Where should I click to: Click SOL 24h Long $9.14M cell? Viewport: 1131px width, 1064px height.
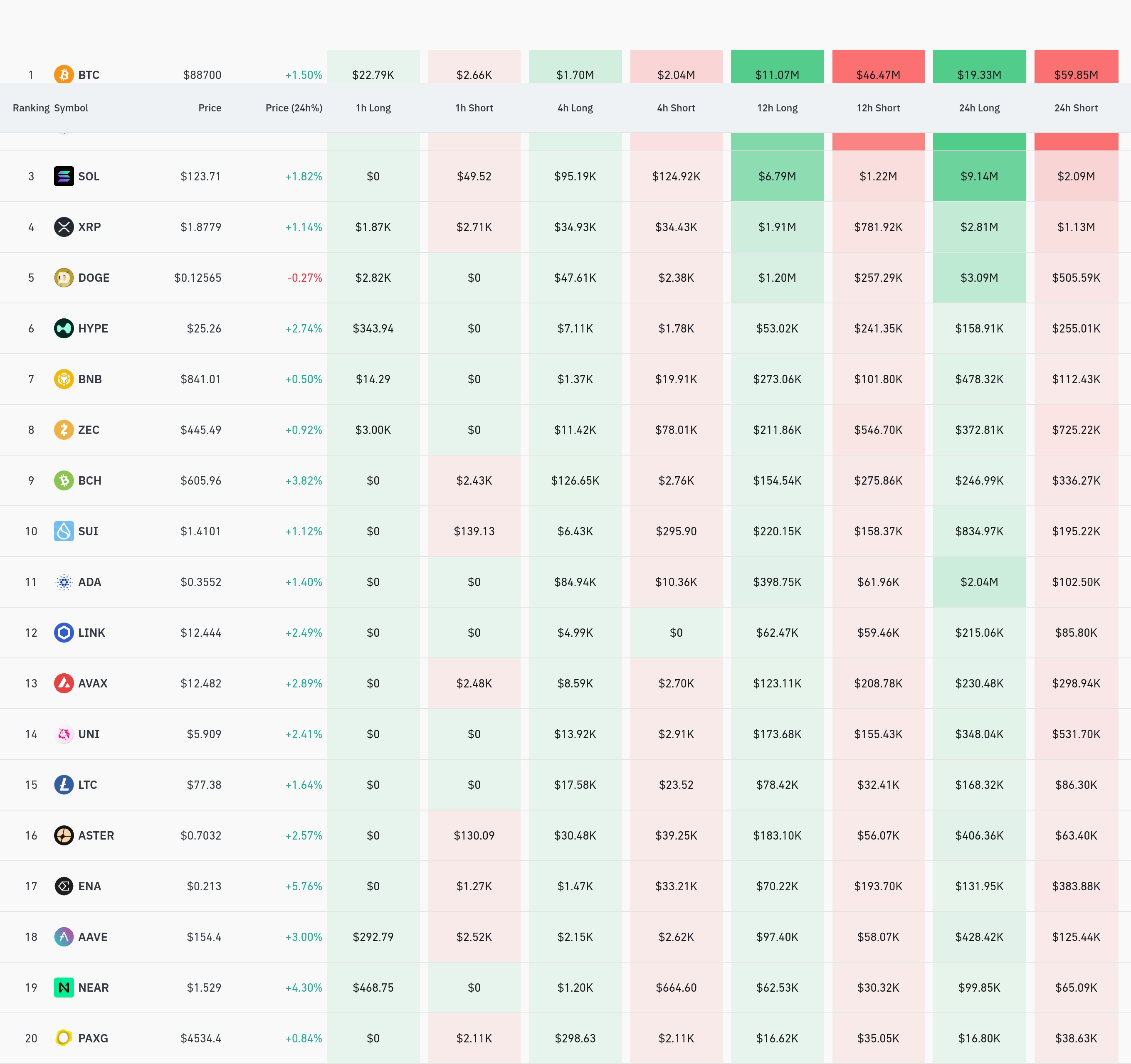[x=978, y=176]
